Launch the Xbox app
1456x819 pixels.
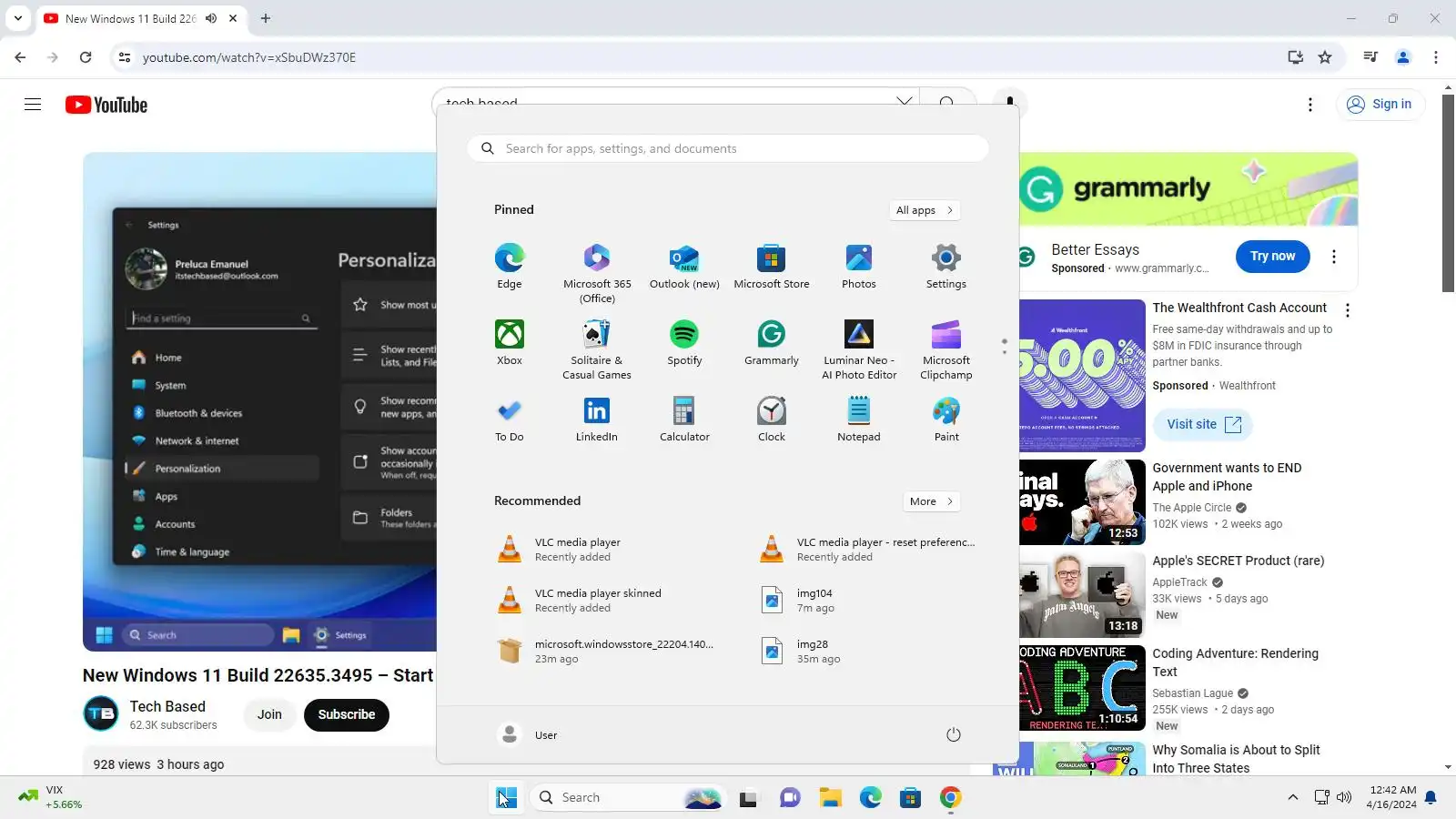click(x=510, y=342)
